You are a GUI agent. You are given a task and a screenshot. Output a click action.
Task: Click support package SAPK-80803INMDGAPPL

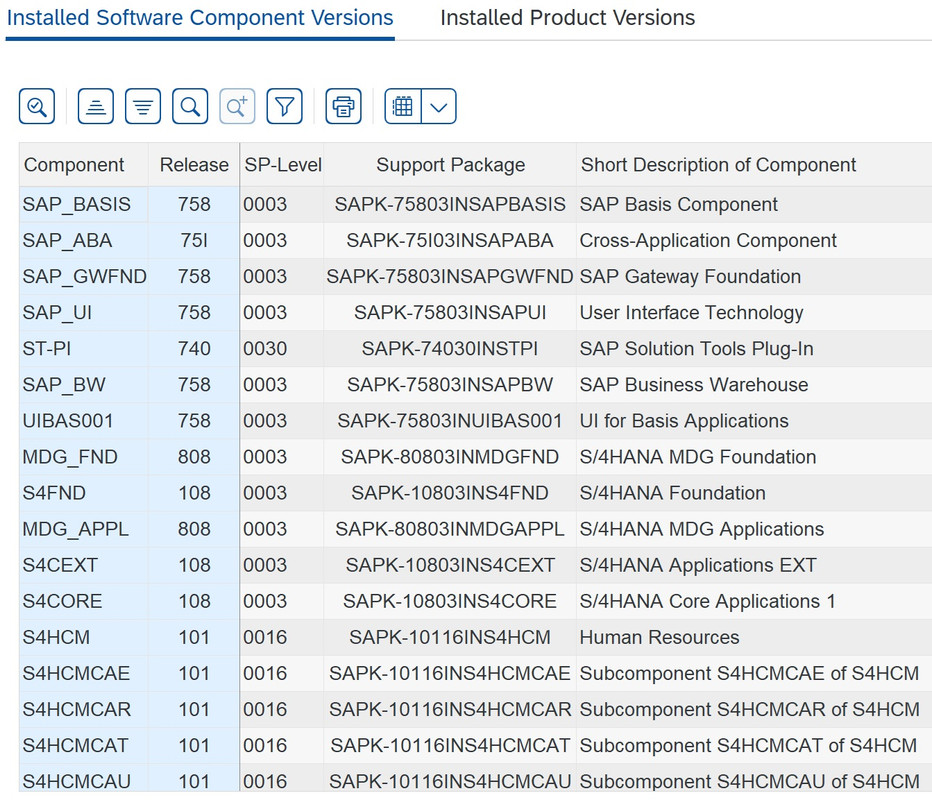pos(450,529)
